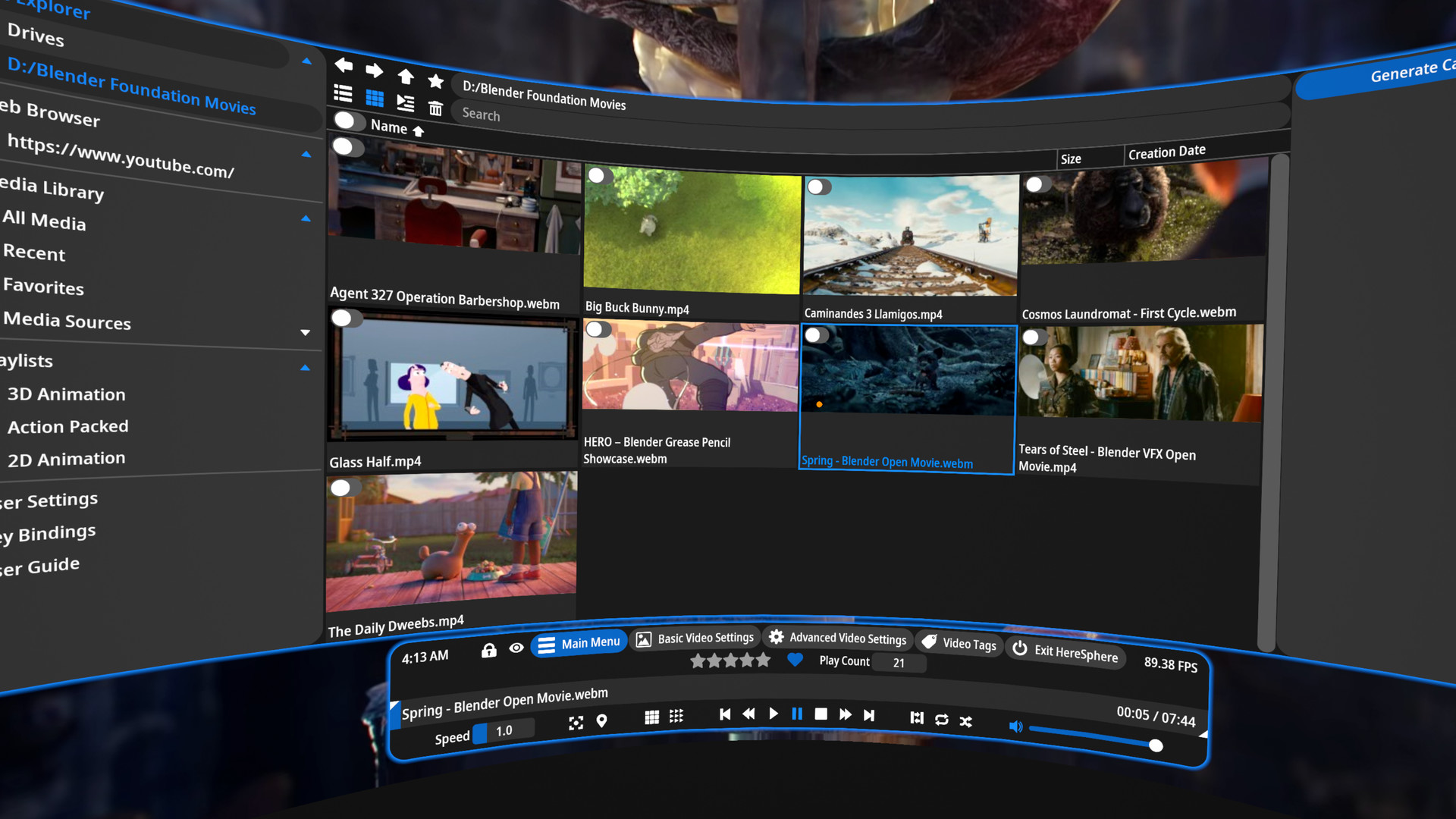Viewport: 1456px width, 819px height.
Task: Toggle the Name sort order switch
Action: click(x=349, y=125)
